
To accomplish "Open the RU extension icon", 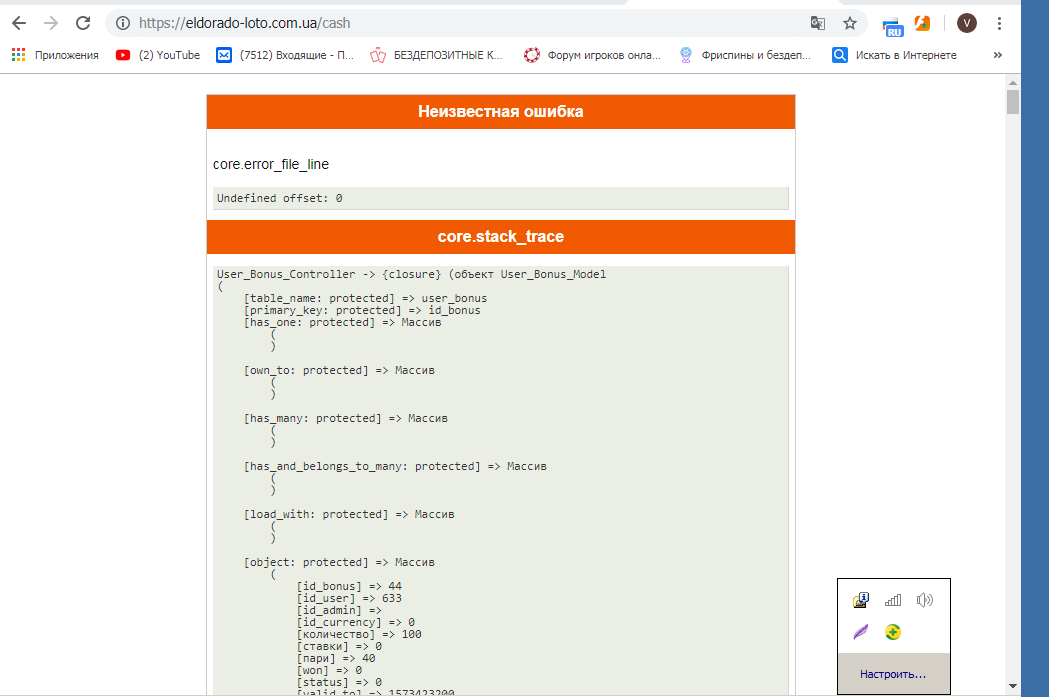I will pyautogui.click(x=892, y=27).
